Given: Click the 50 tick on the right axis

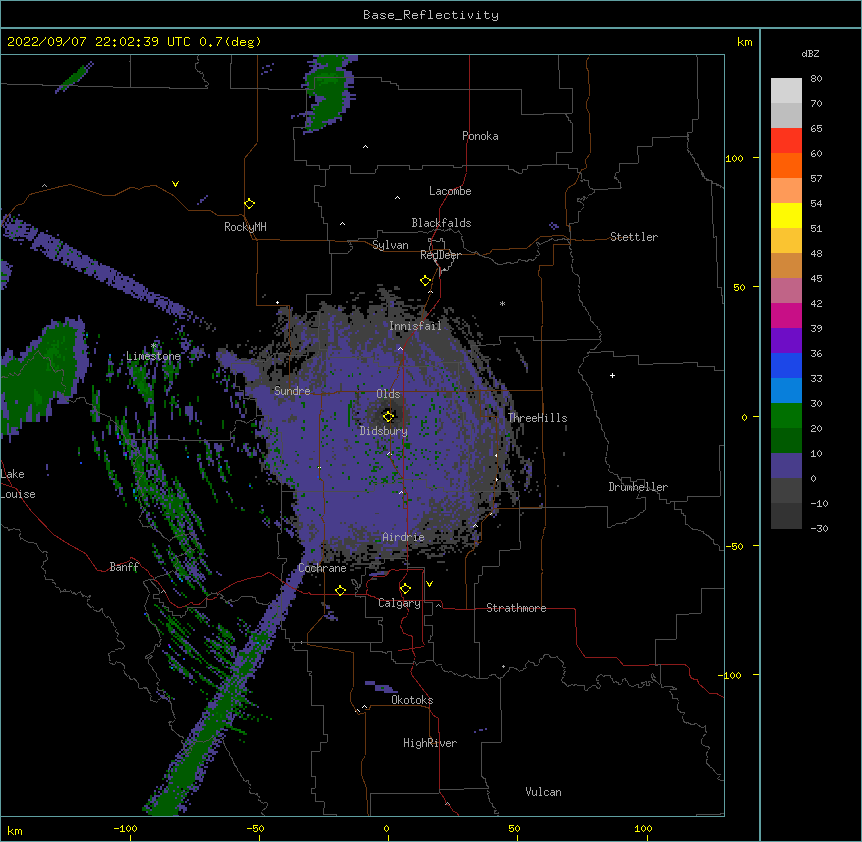Looking at the screenshot, I should [x=739, y=287].
